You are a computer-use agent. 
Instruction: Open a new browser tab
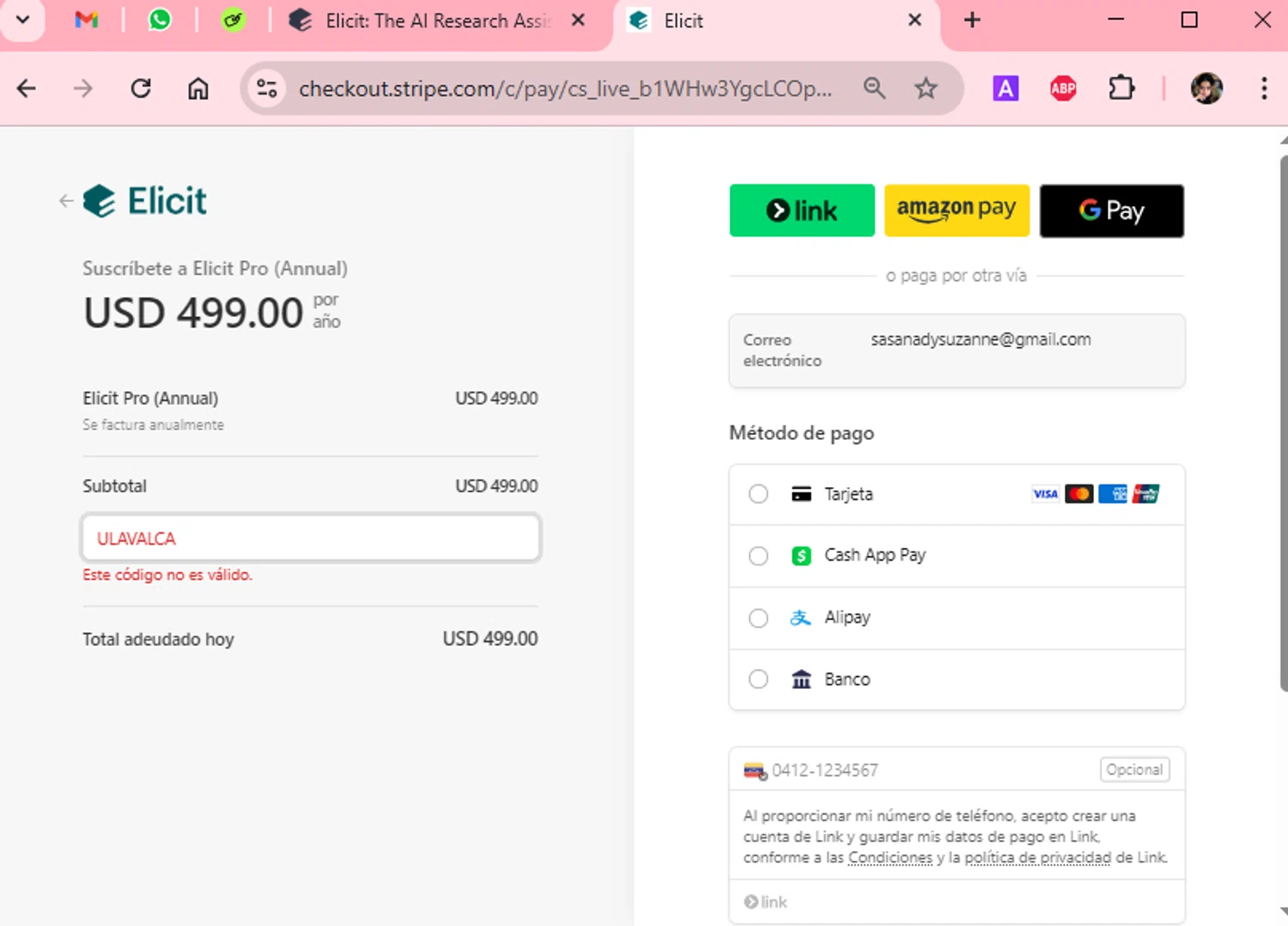point(972,20)
